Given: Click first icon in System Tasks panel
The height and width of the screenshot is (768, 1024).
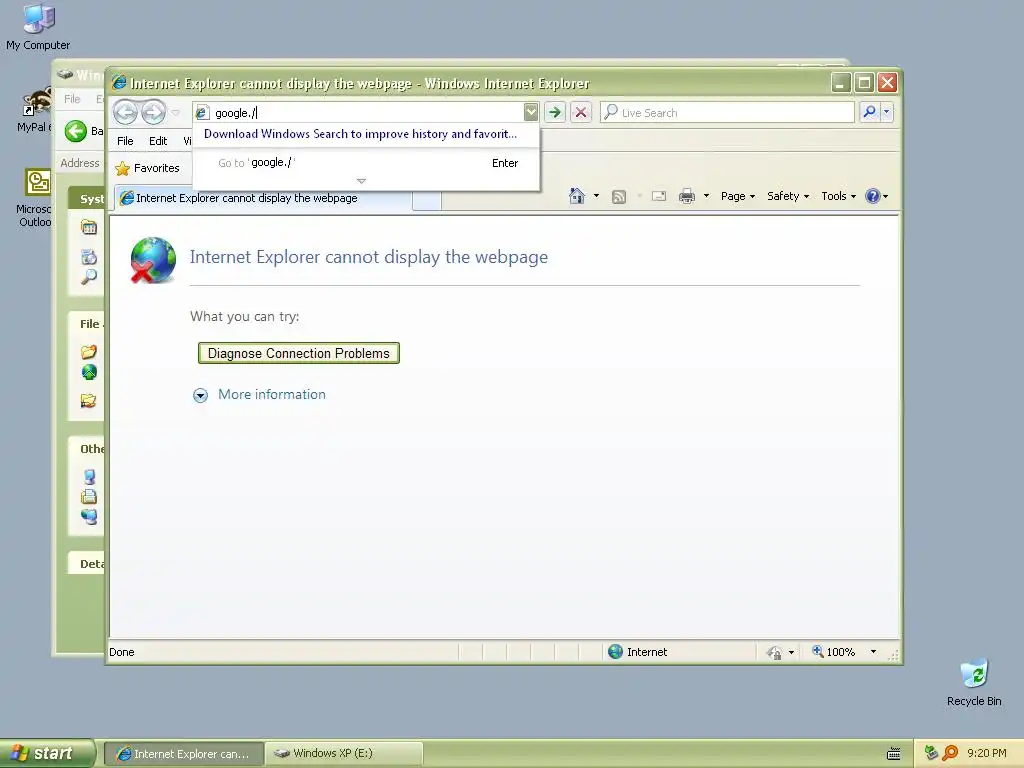Looking at the screenshot, I should coord(89,227).
